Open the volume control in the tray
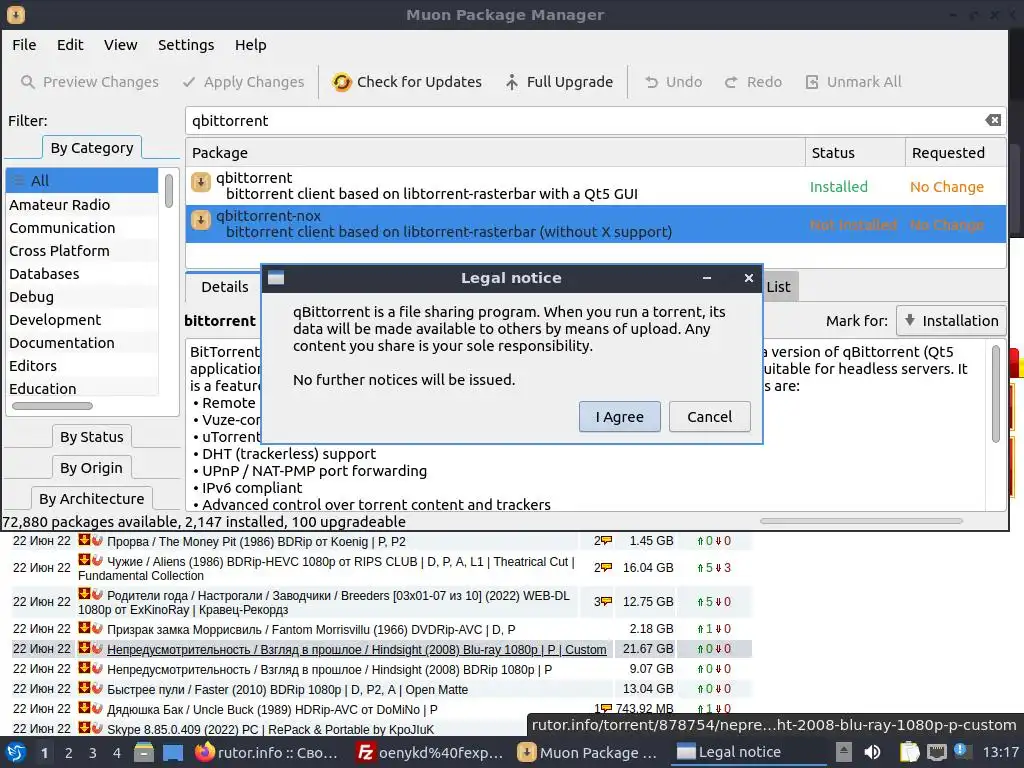 (872, 752)
